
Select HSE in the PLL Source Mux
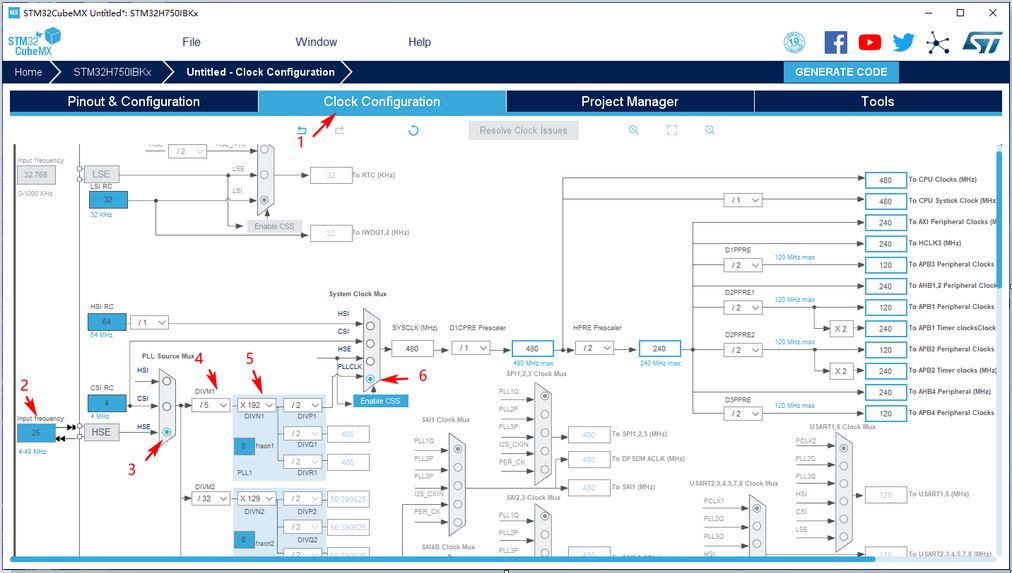click(x=167, y=432)
